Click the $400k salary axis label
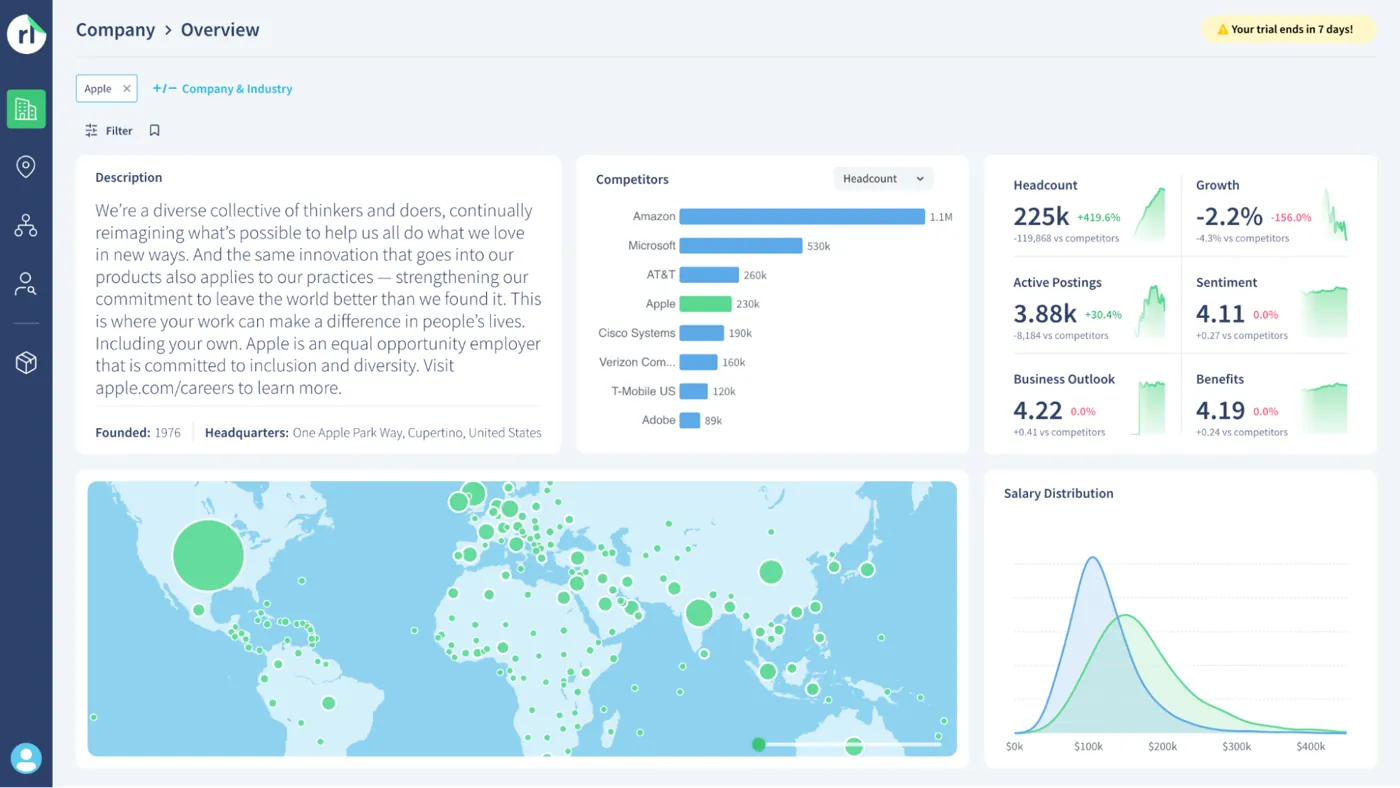Viewport: 1400px width, 788px height. 1310,747
